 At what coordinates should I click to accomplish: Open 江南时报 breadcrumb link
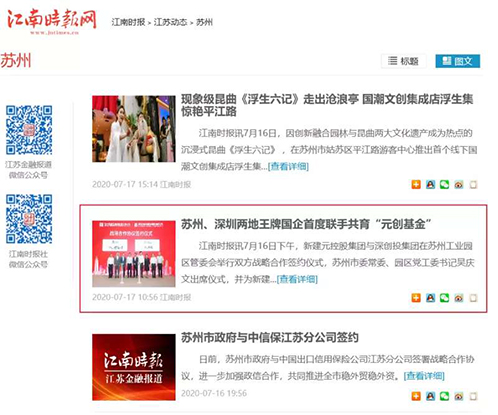[x=128, y=22]
